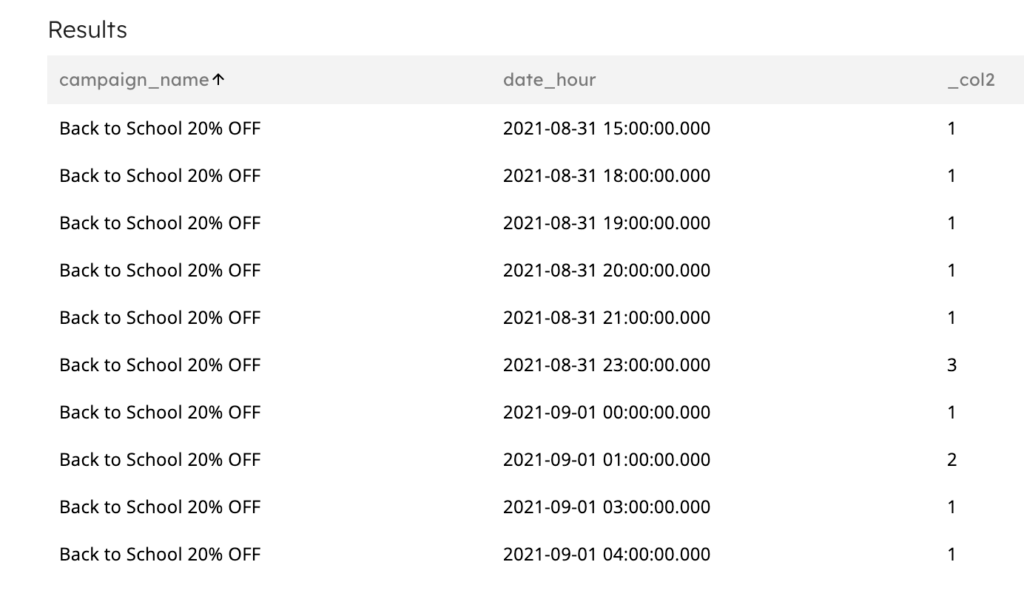Click the 2021-08-31 20:00:00.000 timestamp

606,270
